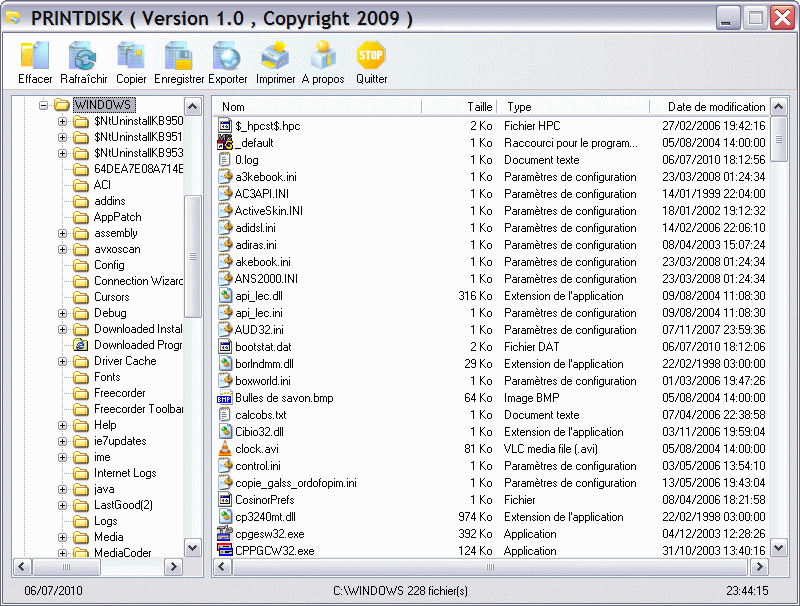Sort by the Type column header

[573, 107]
